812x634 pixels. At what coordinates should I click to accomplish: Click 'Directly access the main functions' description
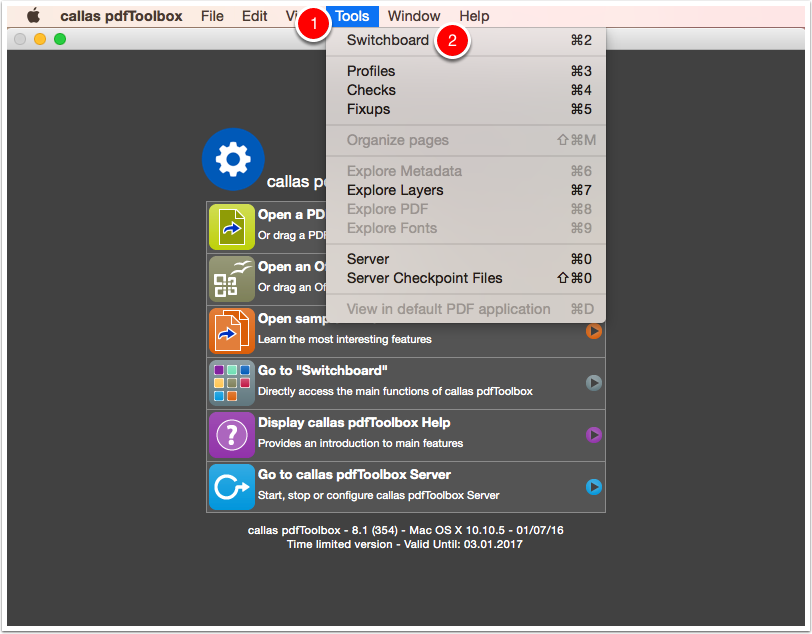pyautogui.click(x=395, y=391)
